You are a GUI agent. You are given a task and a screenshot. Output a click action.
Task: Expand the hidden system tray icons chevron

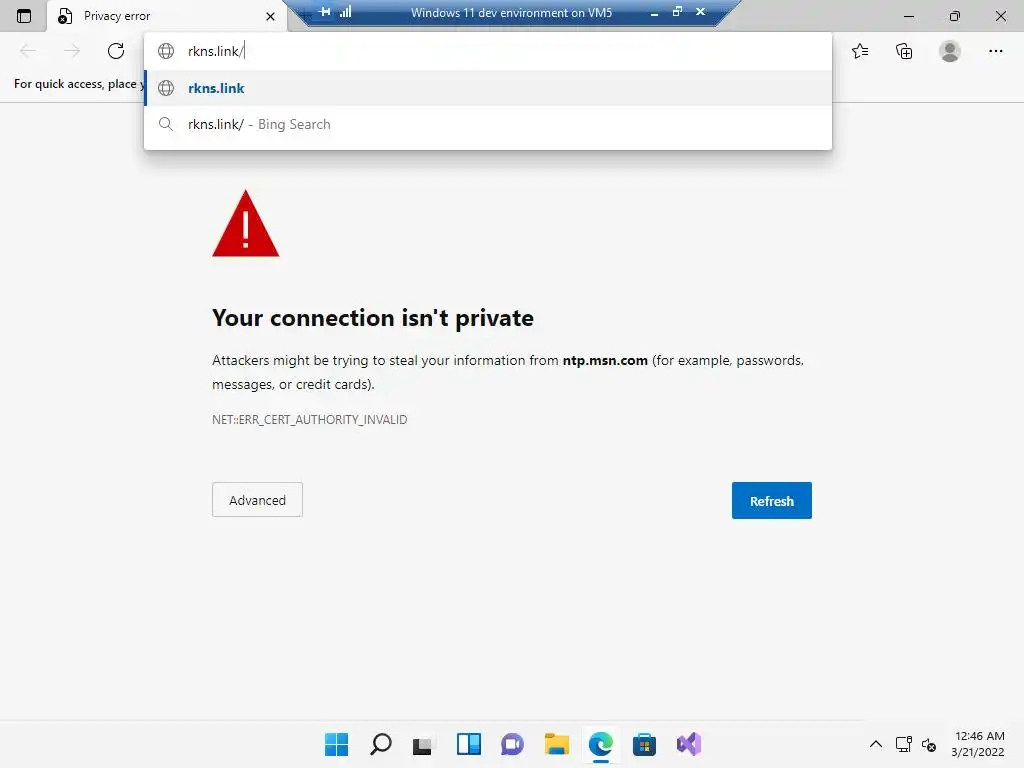point(876,744)
